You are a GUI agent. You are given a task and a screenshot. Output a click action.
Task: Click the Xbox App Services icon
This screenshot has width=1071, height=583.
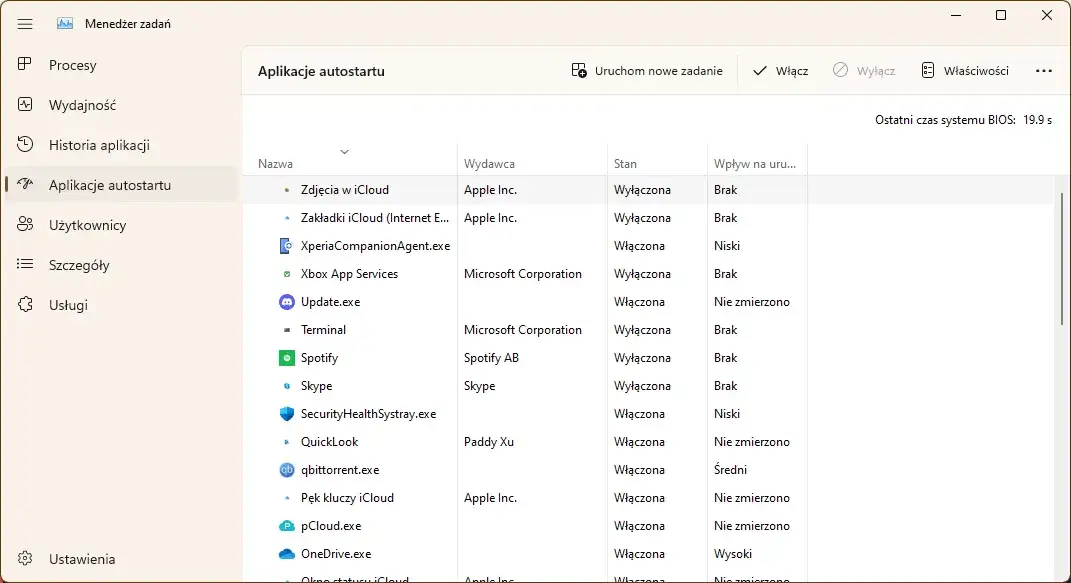[287, 274]
